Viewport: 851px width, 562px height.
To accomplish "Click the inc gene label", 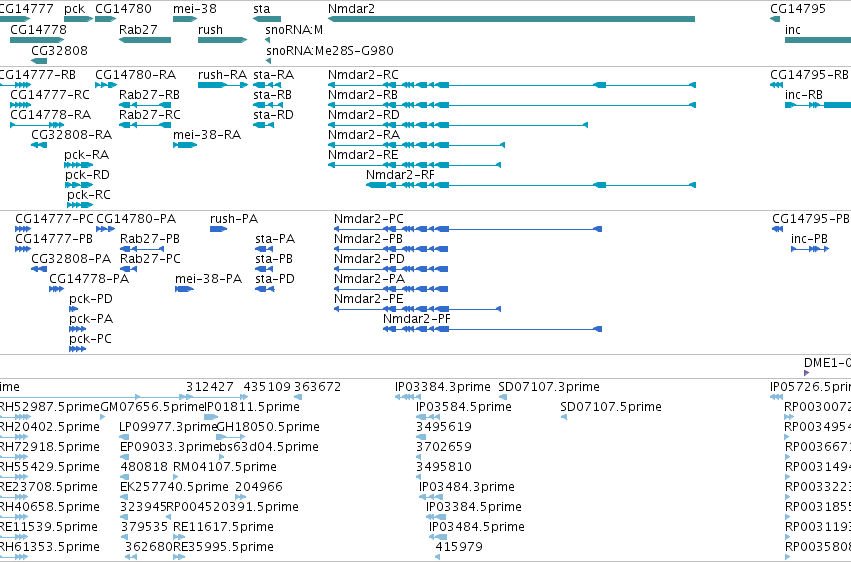I will point(792,29).
